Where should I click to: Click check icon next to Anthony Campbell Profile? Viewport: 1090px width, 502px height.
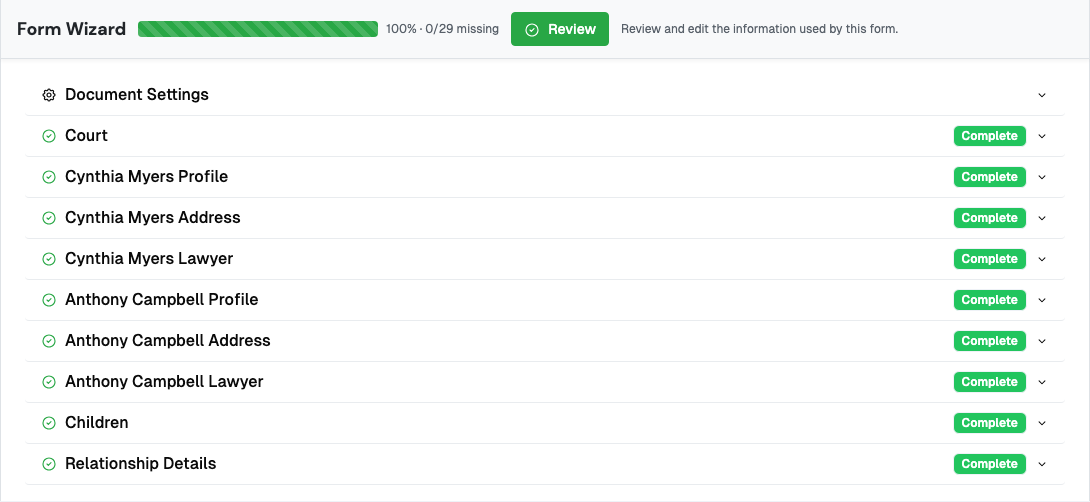click(49, 300)
